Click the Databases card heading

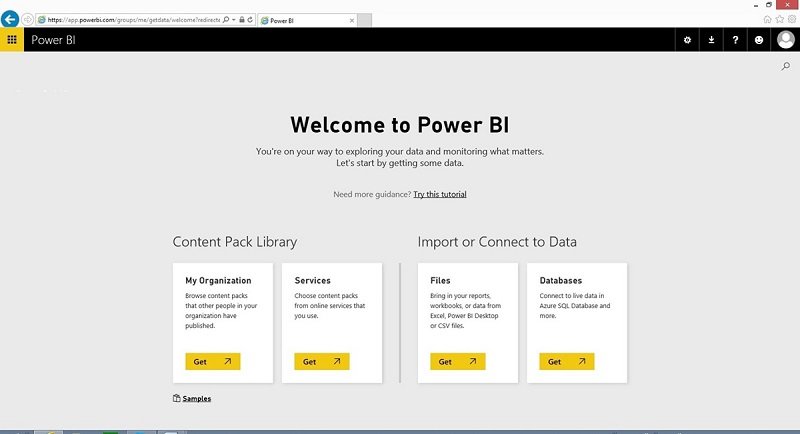(561, 280)
